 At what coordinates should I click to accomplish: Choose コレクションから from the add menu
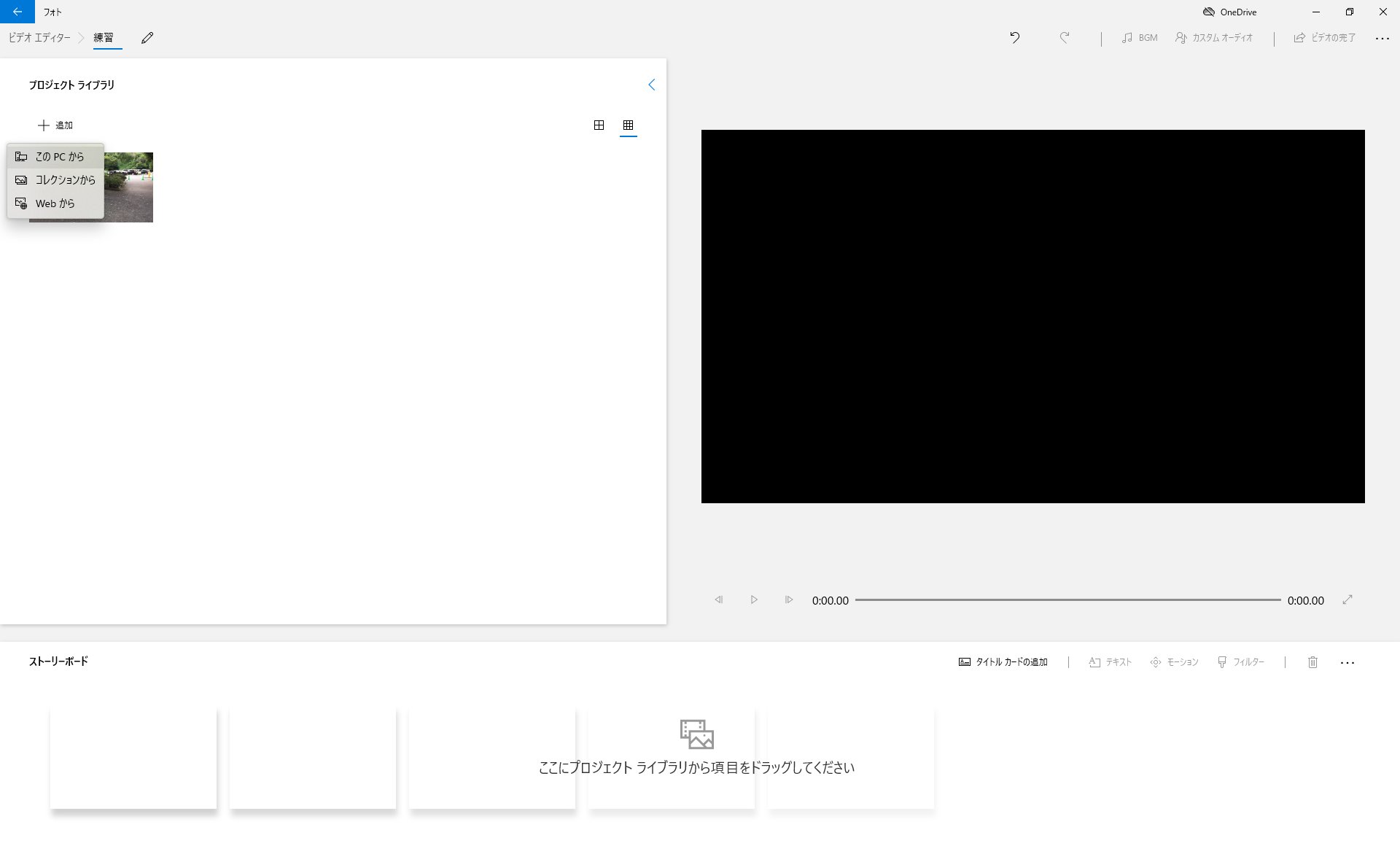click(x=64, y=180)
